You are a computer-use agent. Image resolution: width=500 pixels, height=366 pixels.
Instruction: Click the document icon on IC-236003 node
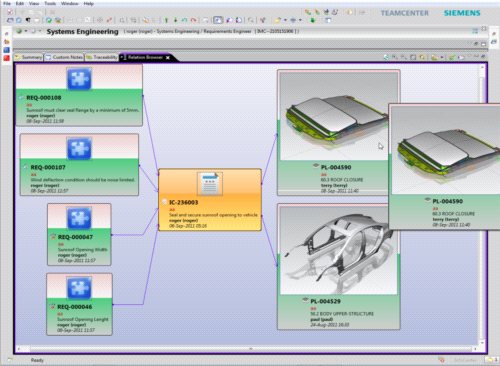point(210,183)
